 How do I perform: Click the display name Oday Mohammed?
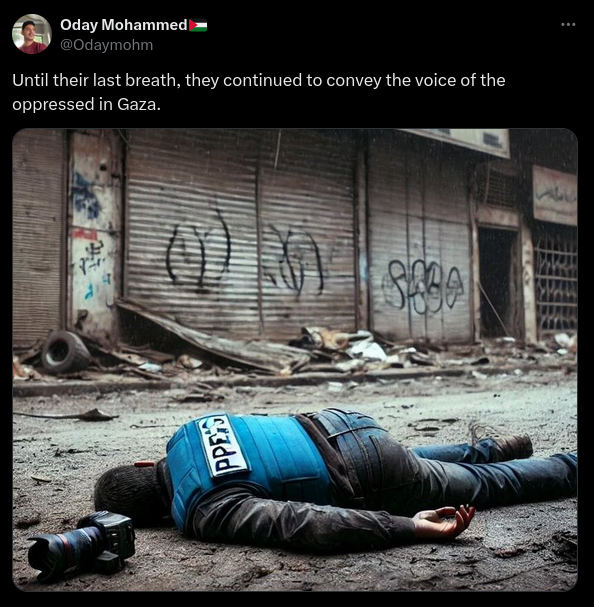[124, 25]
